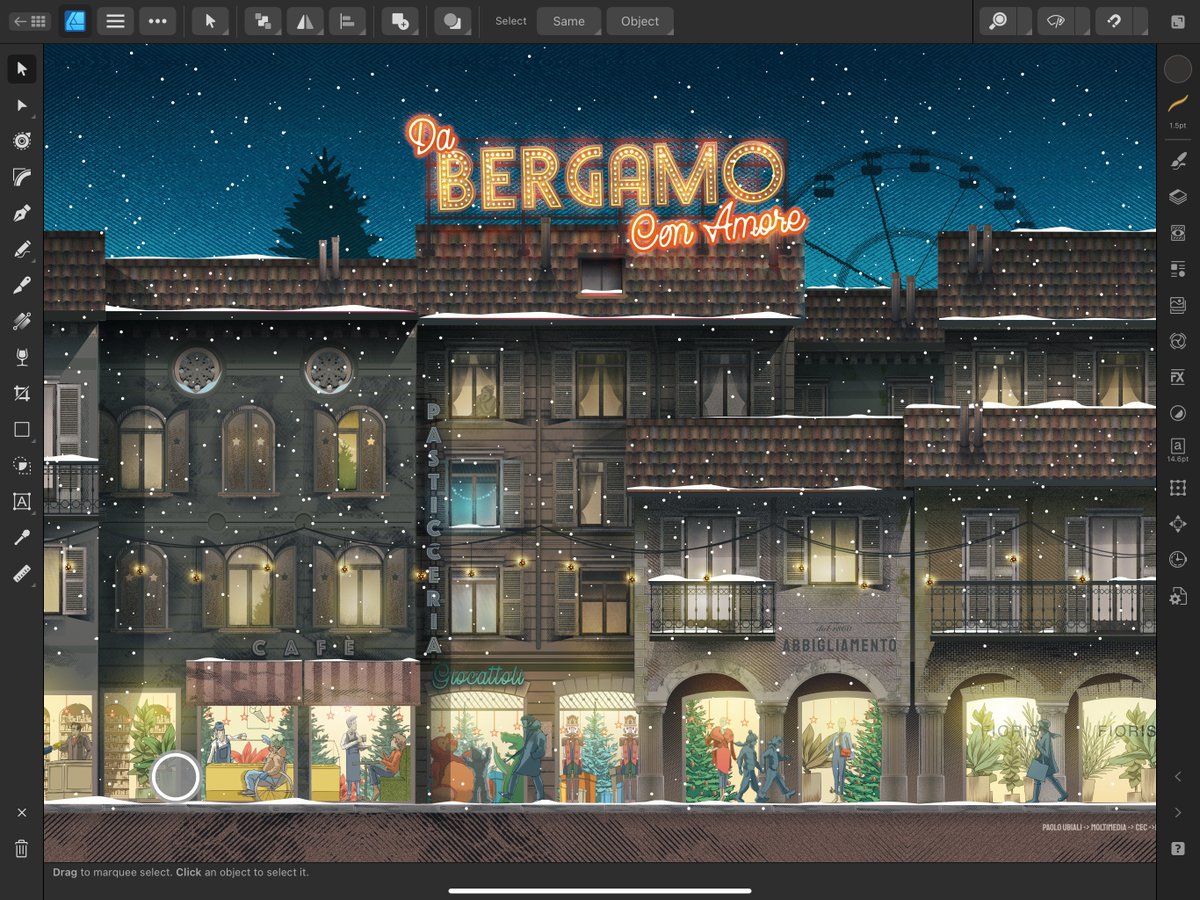Select the dashed-circle shape builder tool
This screenshot has height=900, width=1200.
pos(21,466)
